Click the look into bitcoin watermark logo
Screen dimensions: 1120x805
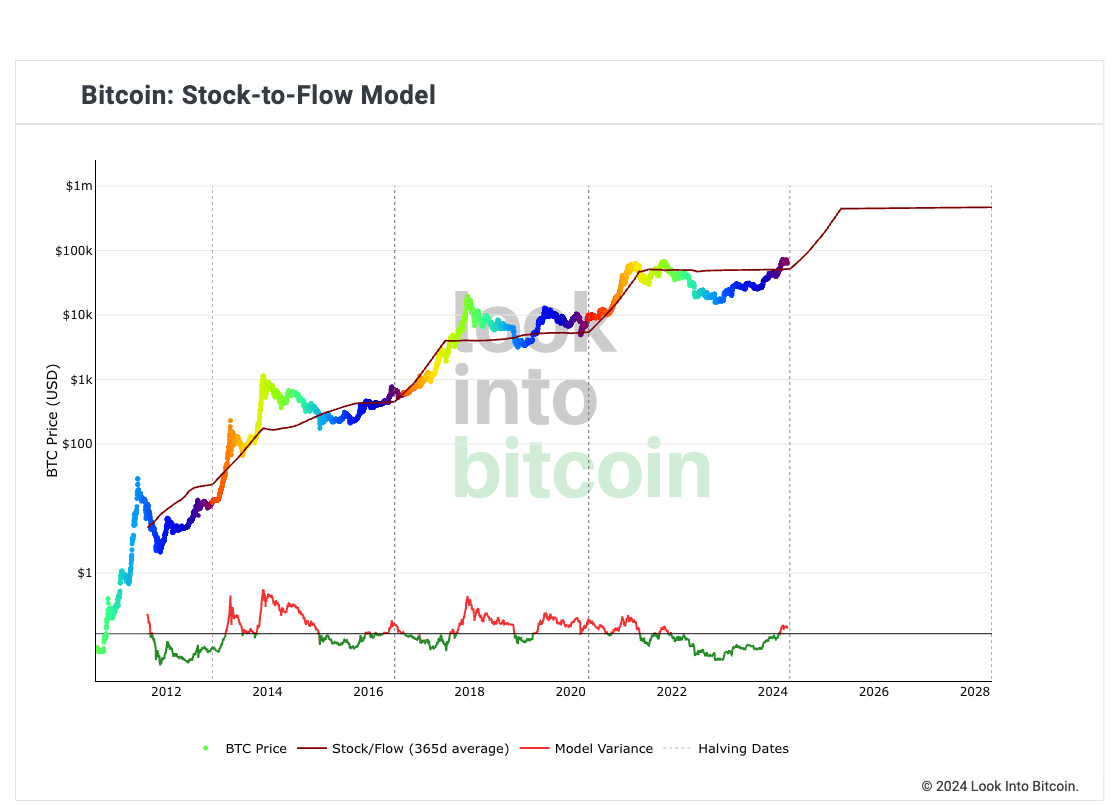coord(582,396)
